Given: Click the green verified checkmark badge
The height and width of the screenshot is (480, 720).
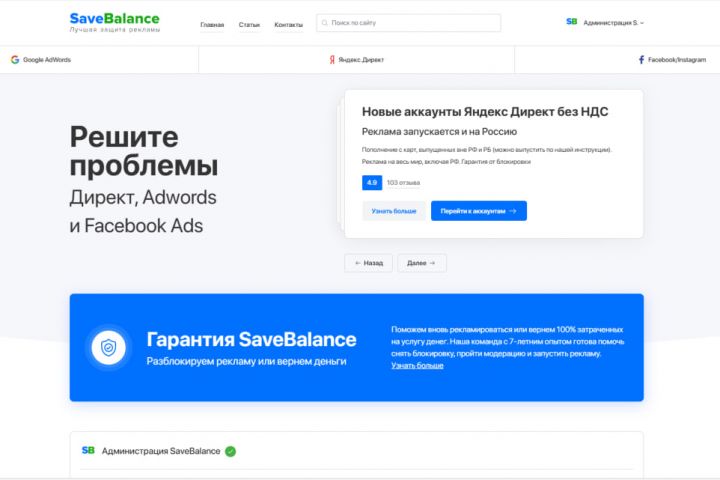Looking at the screenshot, I should tap(231, 452).
